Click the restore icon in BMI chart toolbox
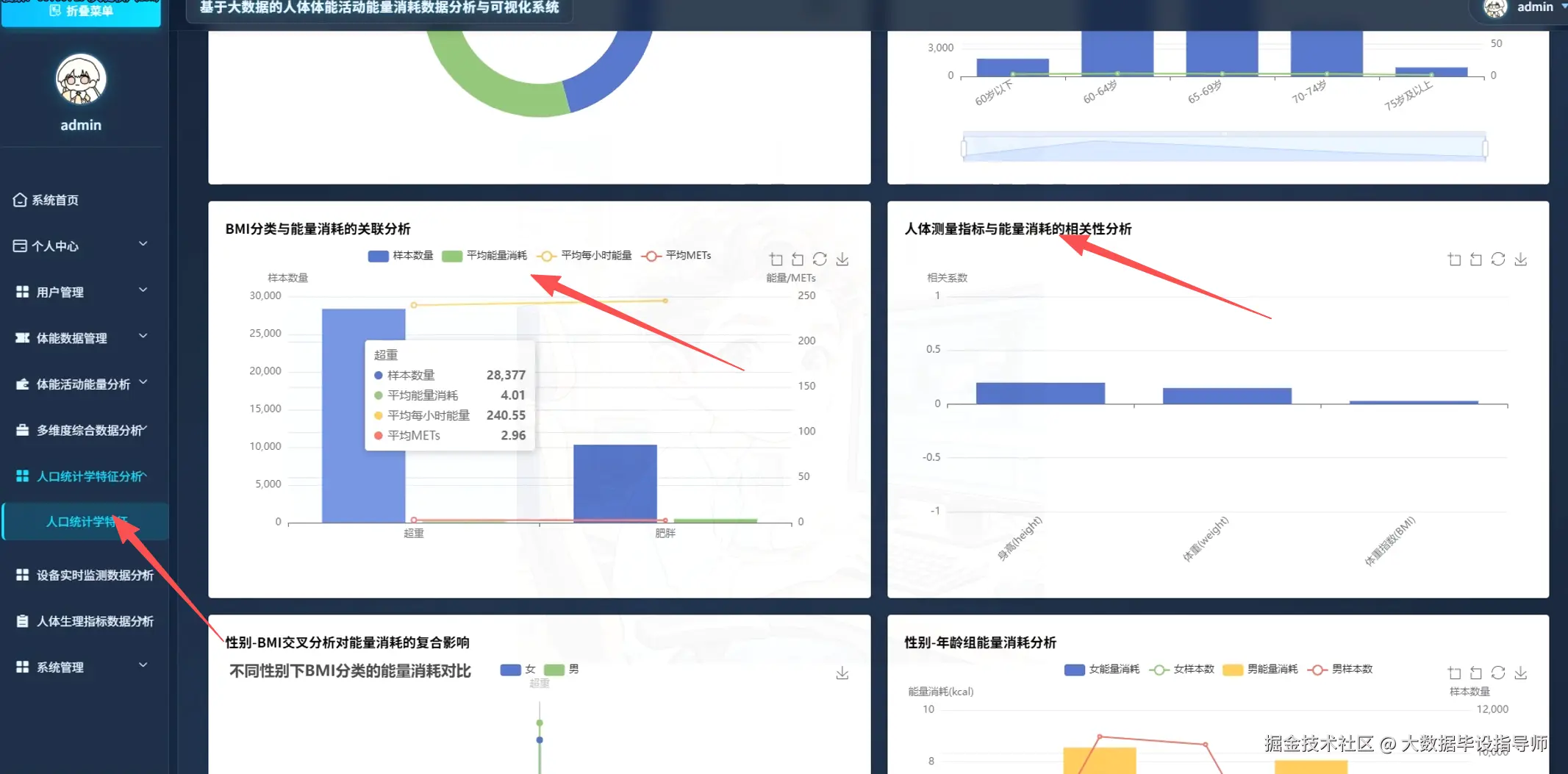Image resolution: width=1568 pixels, height=774 pixels. [820, 259]
